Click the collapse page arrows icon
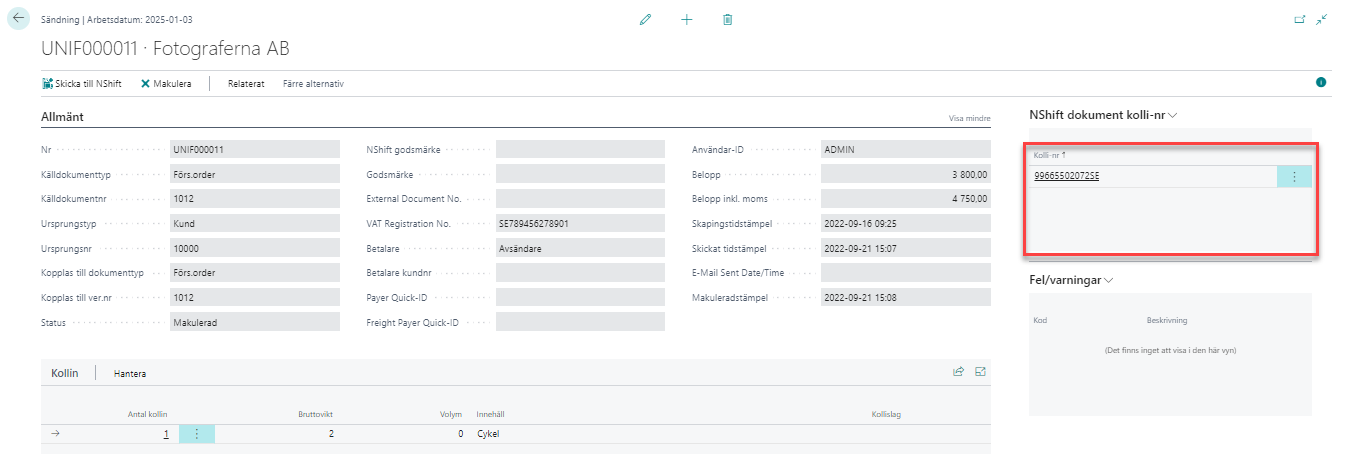 click(1322, 19)
